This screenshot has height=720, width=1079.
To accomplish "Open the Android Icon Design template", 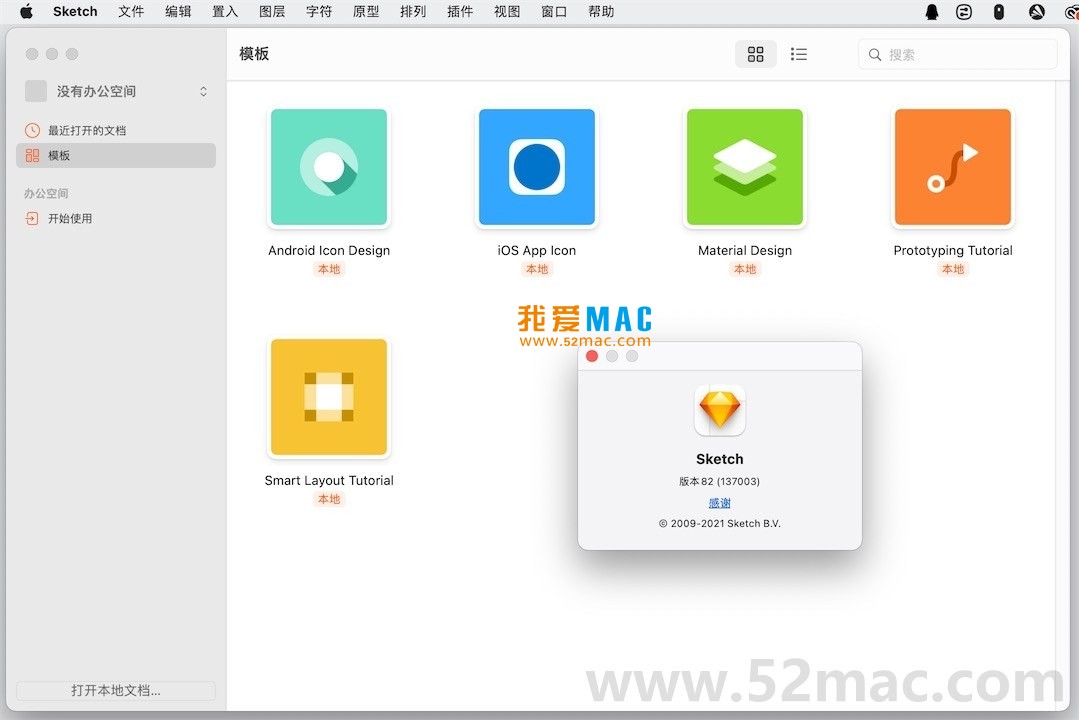I will coord(329,167).
